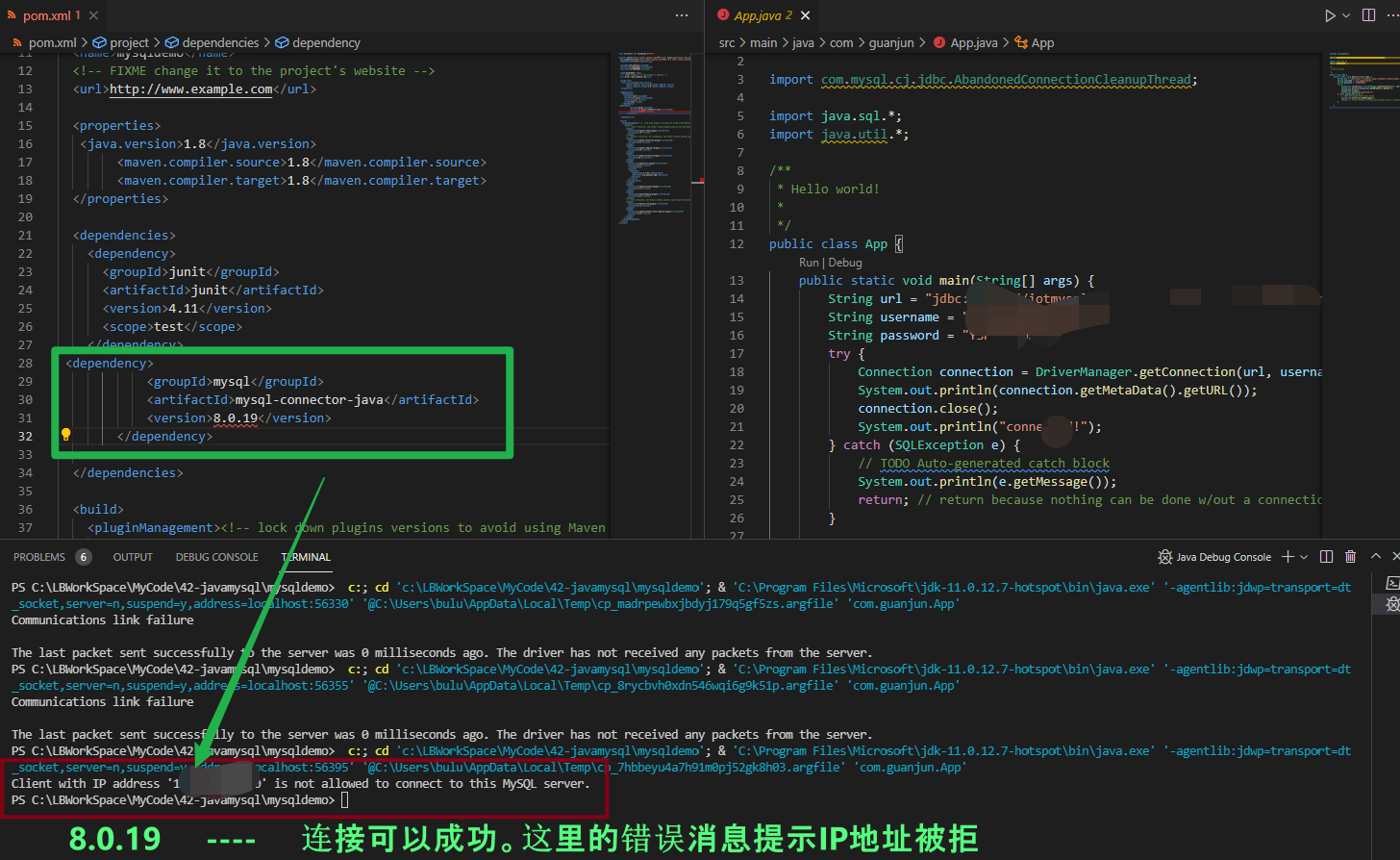Screen dimensions: 1400x860
Task: Select the first shell terminal in side list
Action: tap(1391, 583)
